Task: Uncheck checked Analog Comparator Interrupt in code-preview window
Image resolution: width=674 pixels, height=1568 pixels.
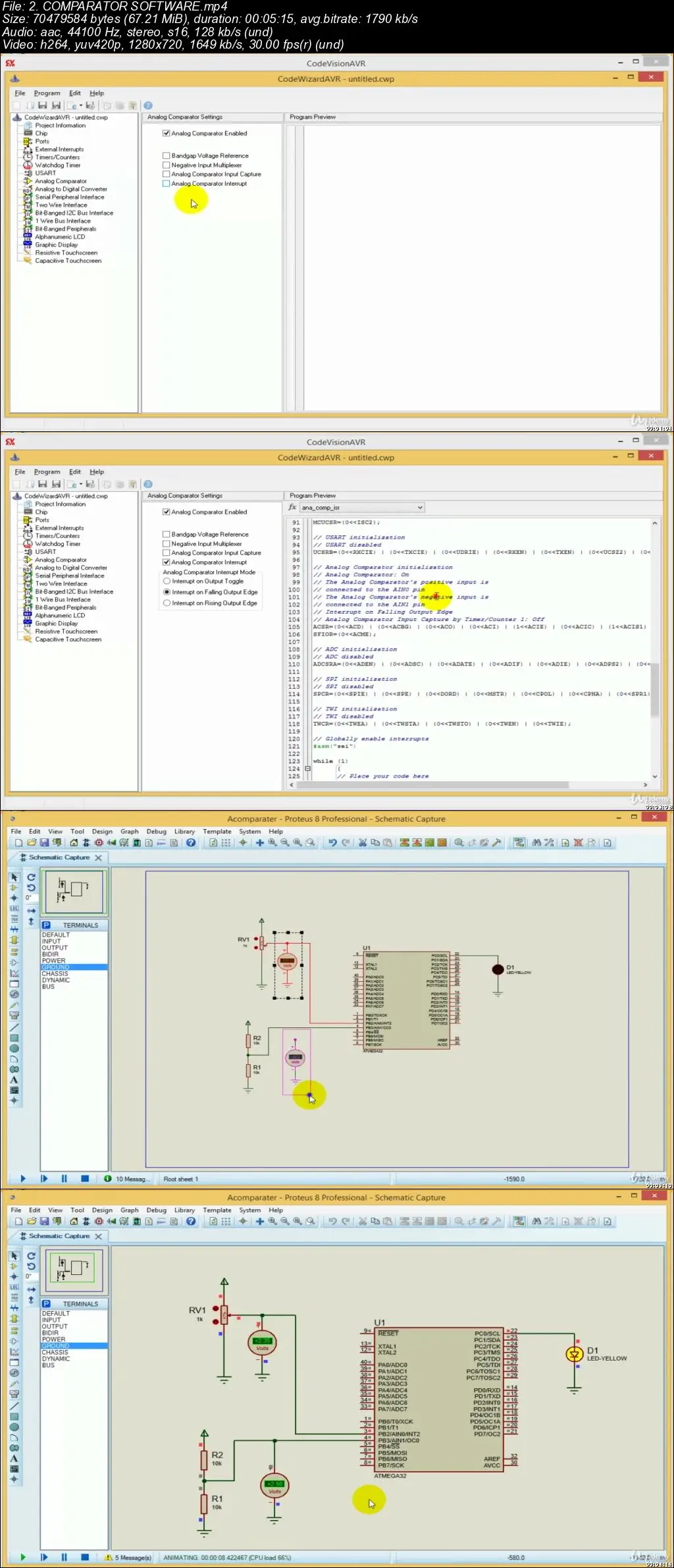Action: [167, 562]
